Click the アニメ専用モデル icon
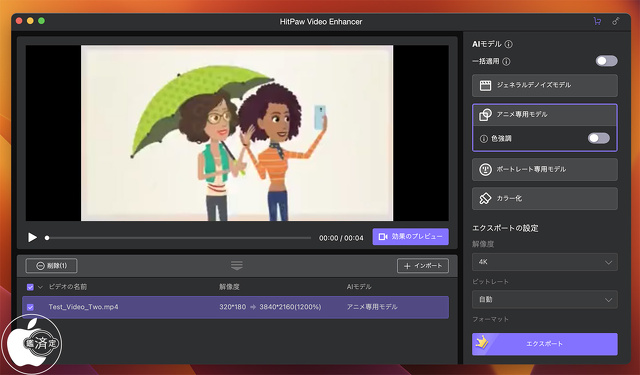The height and width of the screenshot is (375, 640). [x=485, y=115]
